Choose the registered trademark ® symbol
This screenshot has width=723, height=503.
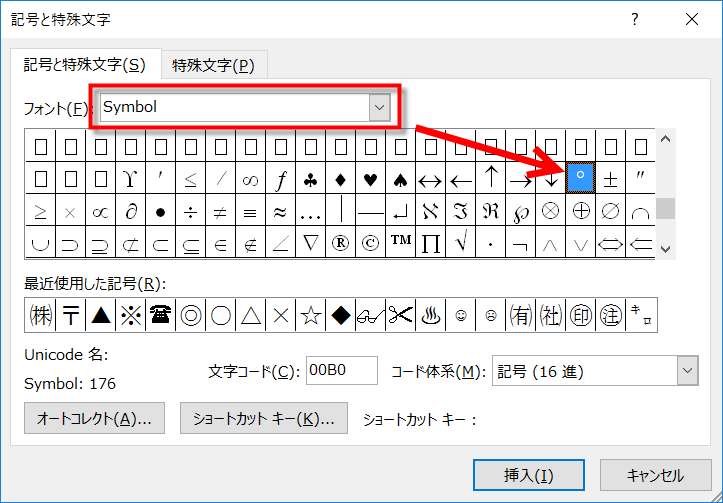point(341,242)
